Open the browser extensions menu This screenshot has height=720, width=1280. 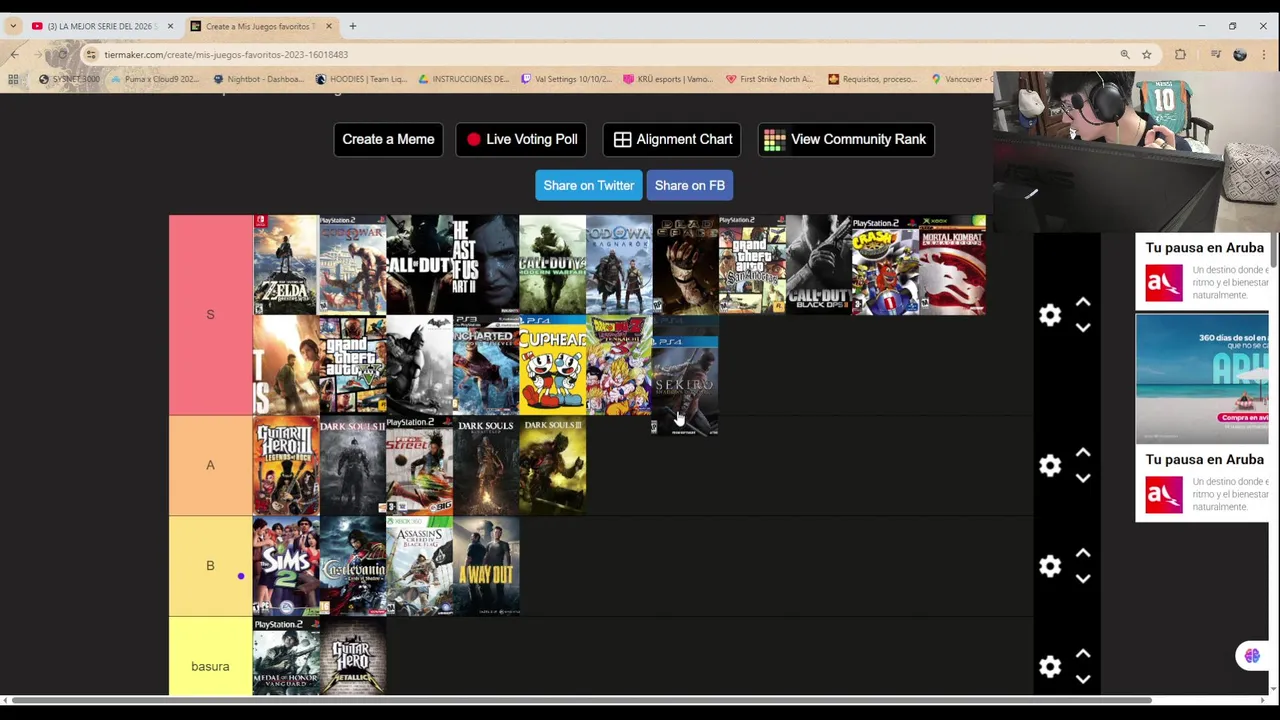(x=1181, y=54)
